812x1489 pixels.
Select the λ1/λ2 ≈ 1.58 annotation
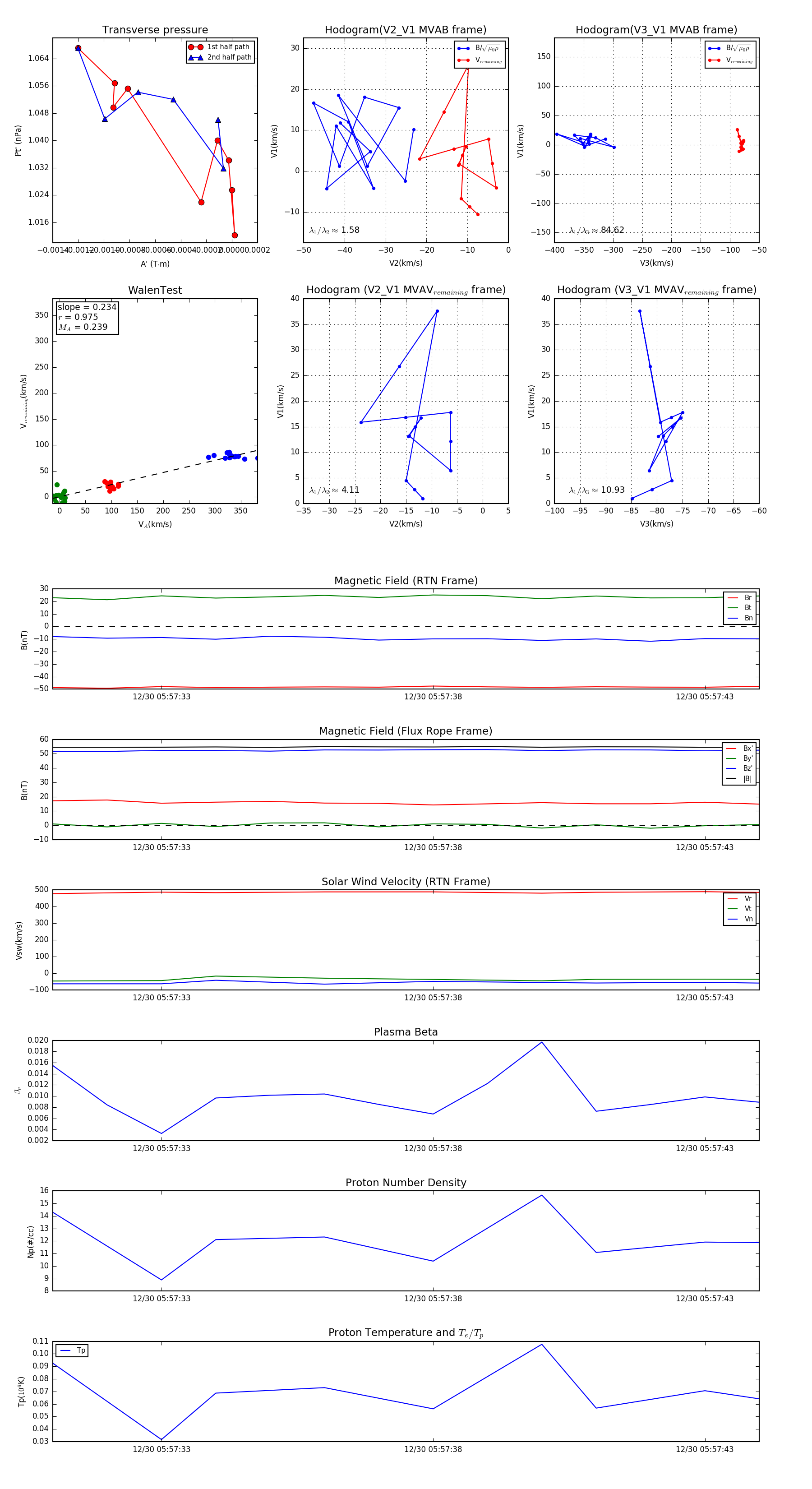pyautogui.click(x=334, y=230)
